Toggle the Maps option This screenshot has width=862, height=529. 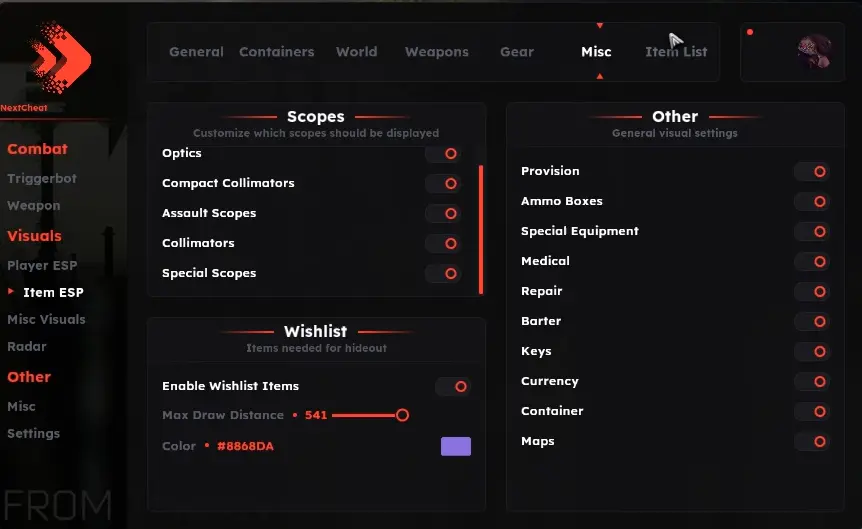[812, 442]
